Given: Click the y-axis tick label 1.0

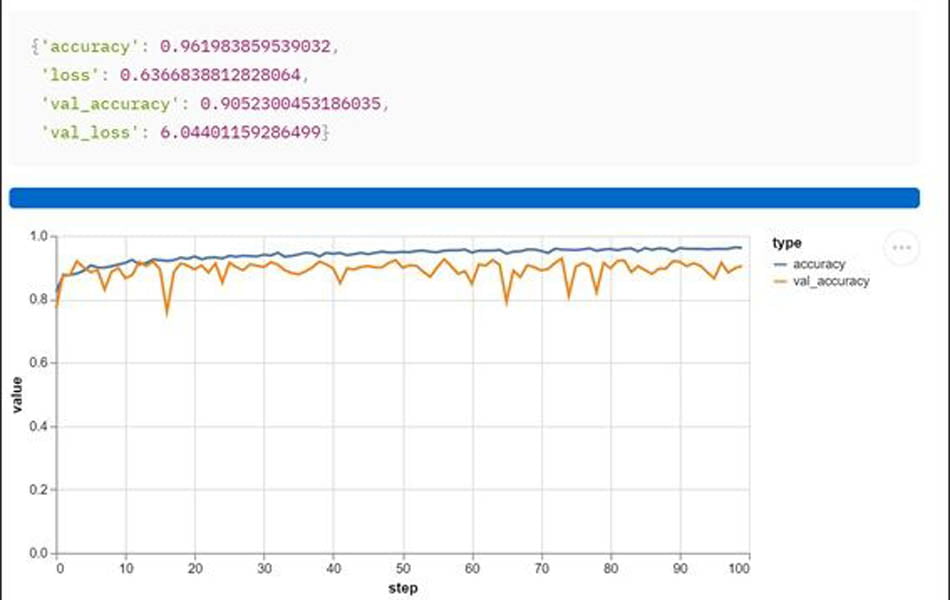Looking at the screenshot, I should click(39, 236).
